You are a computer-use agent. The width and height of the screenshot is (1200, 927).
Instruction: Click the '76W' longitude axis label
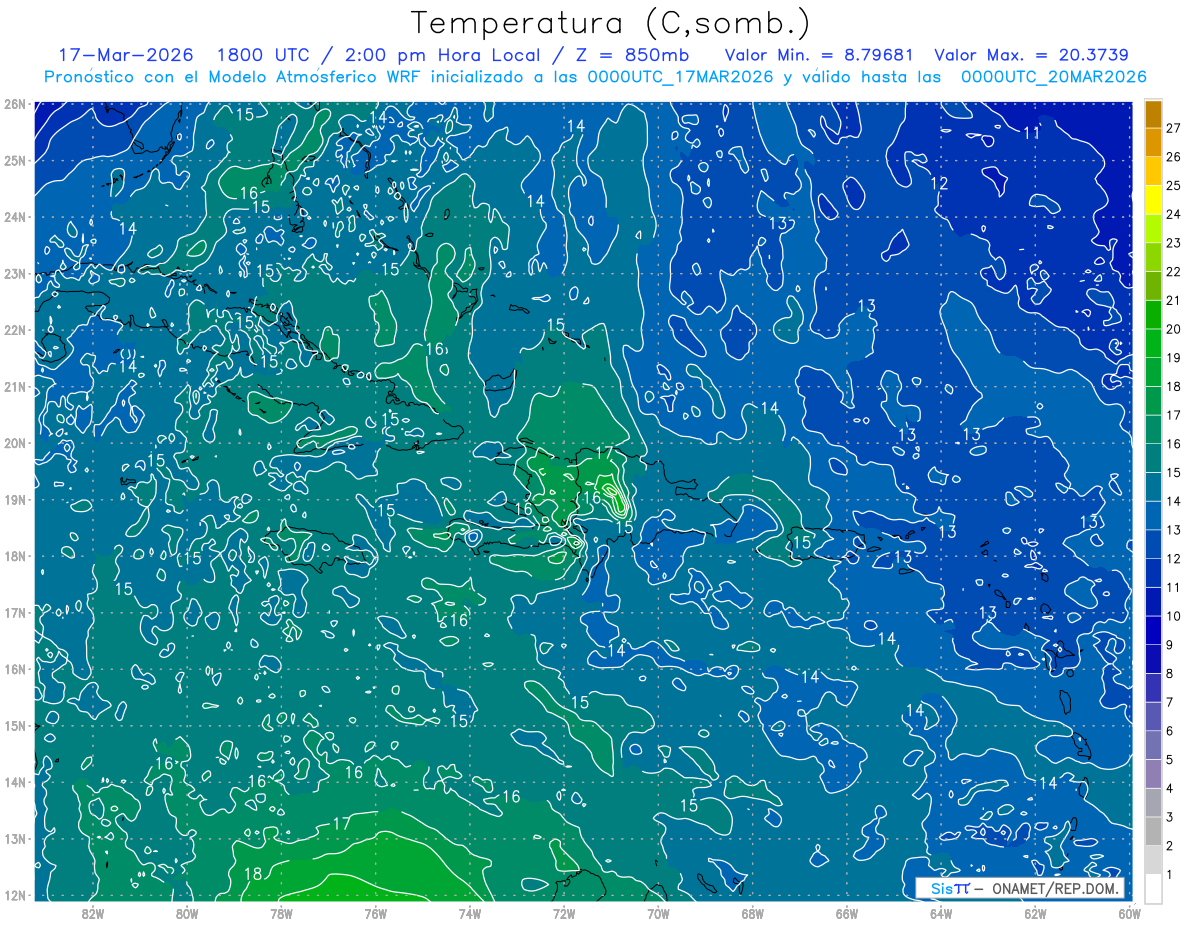tap(375, 914)
